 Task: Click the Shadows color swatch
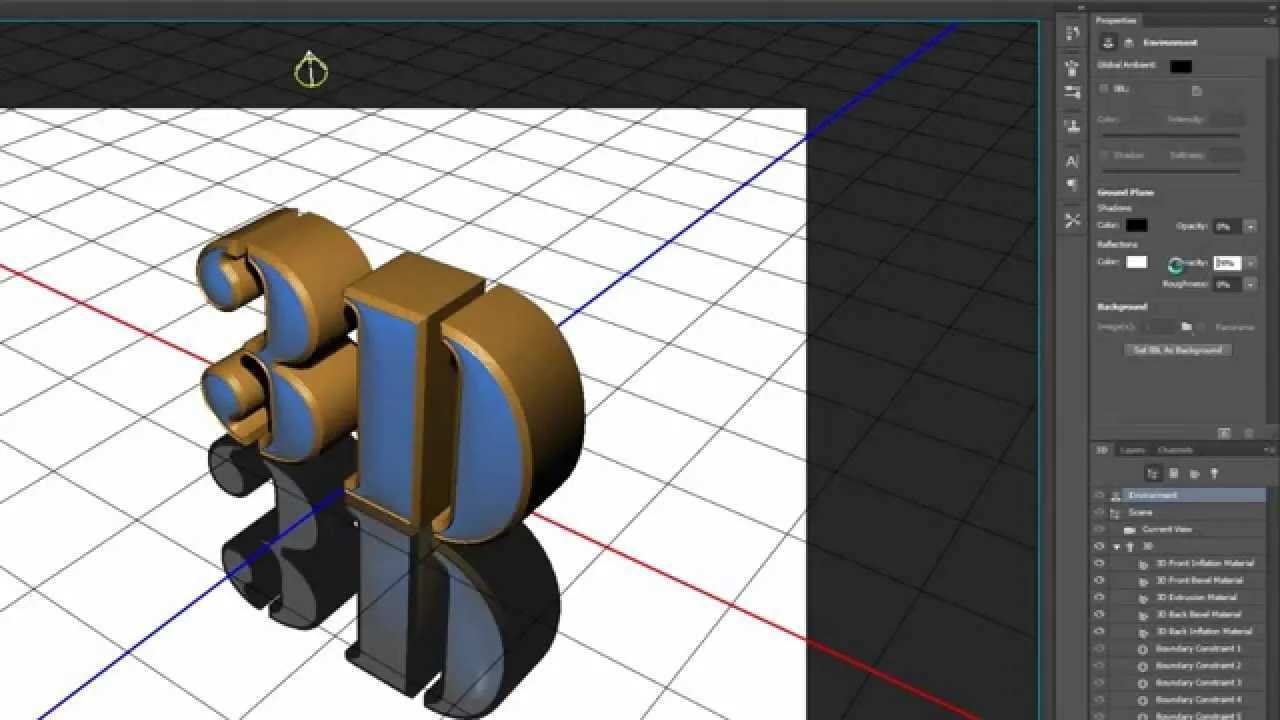1137,227
